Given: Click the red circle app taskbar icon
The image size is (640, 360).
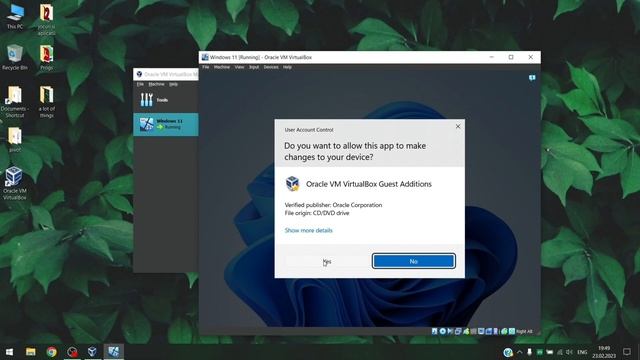Looking at the screenshot, I should [72, 352].
